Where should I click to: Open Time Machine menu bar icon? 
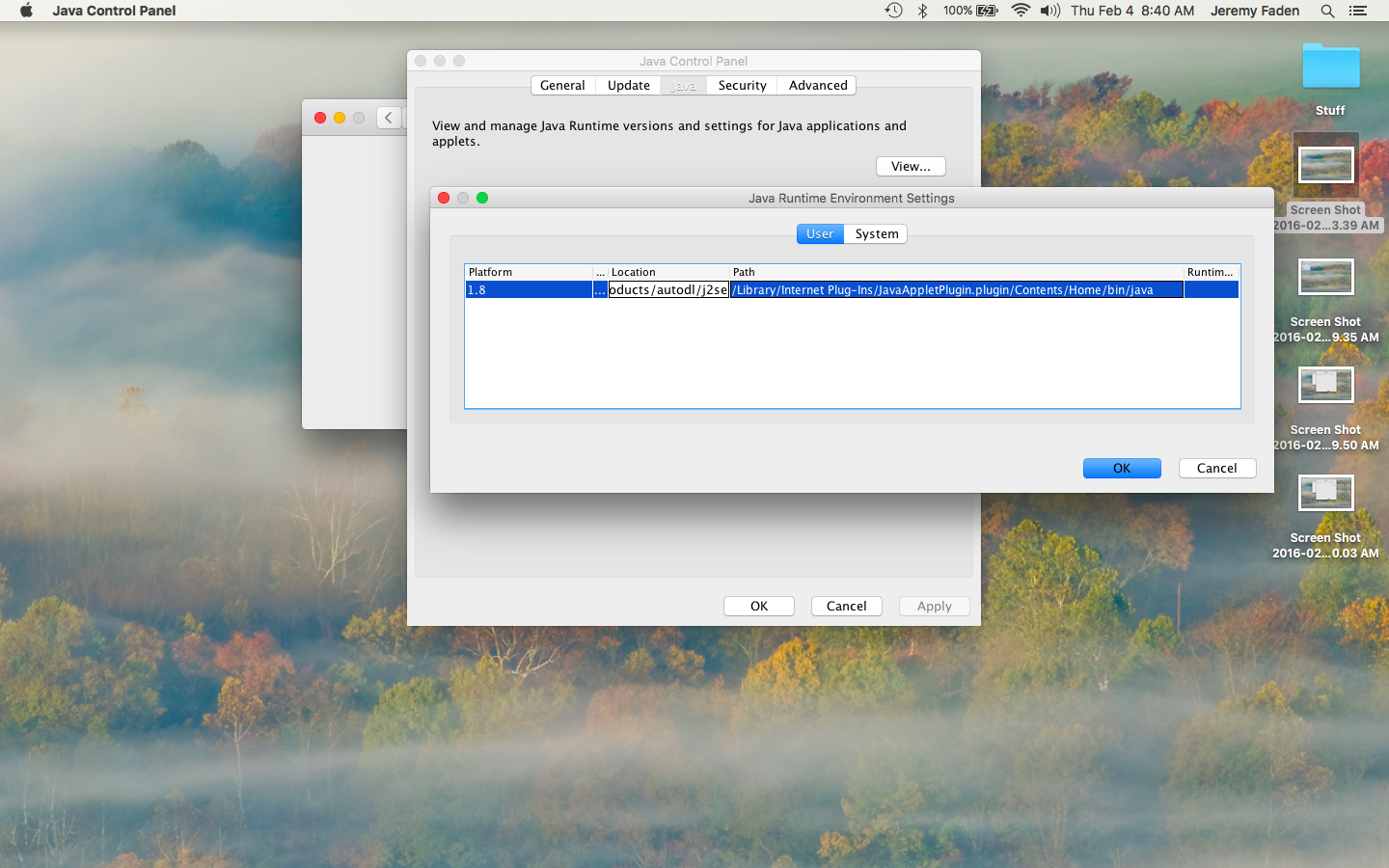coord(894,11)
